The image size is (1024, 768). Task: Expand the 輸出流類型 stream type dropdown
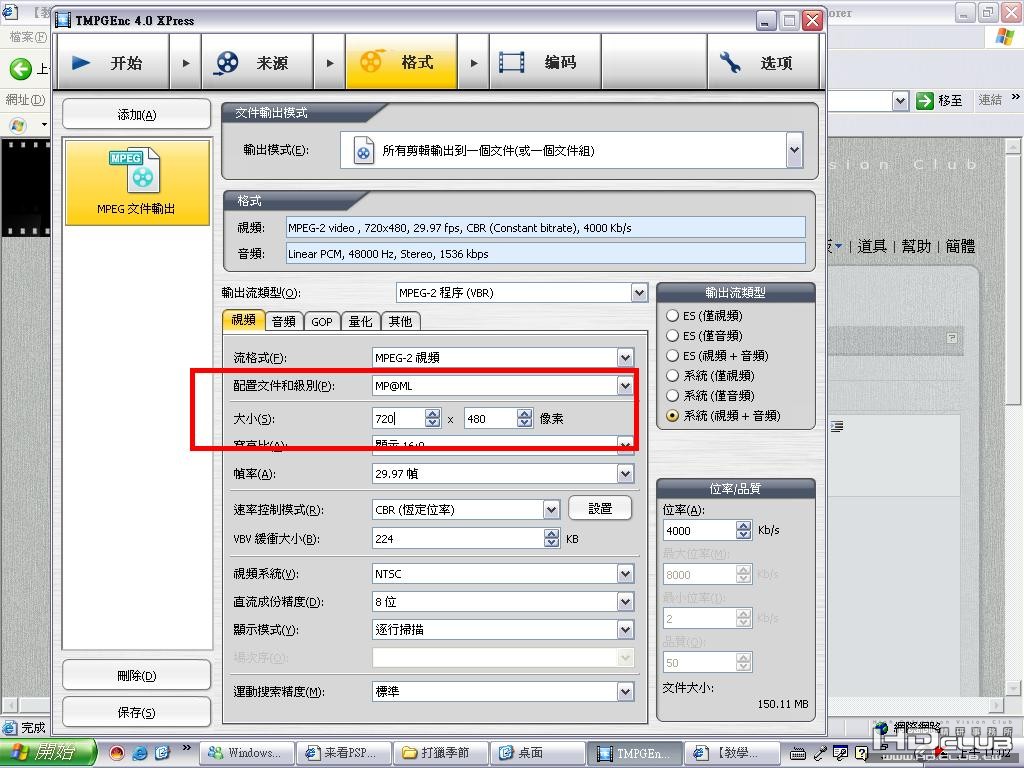639,293
